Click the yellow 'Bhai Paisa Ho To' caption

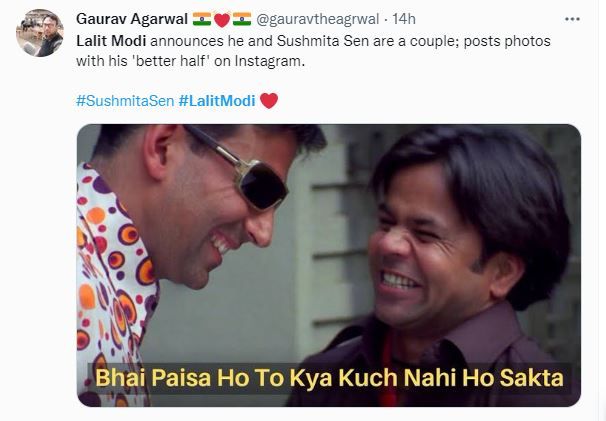click(x=191, y=378)
